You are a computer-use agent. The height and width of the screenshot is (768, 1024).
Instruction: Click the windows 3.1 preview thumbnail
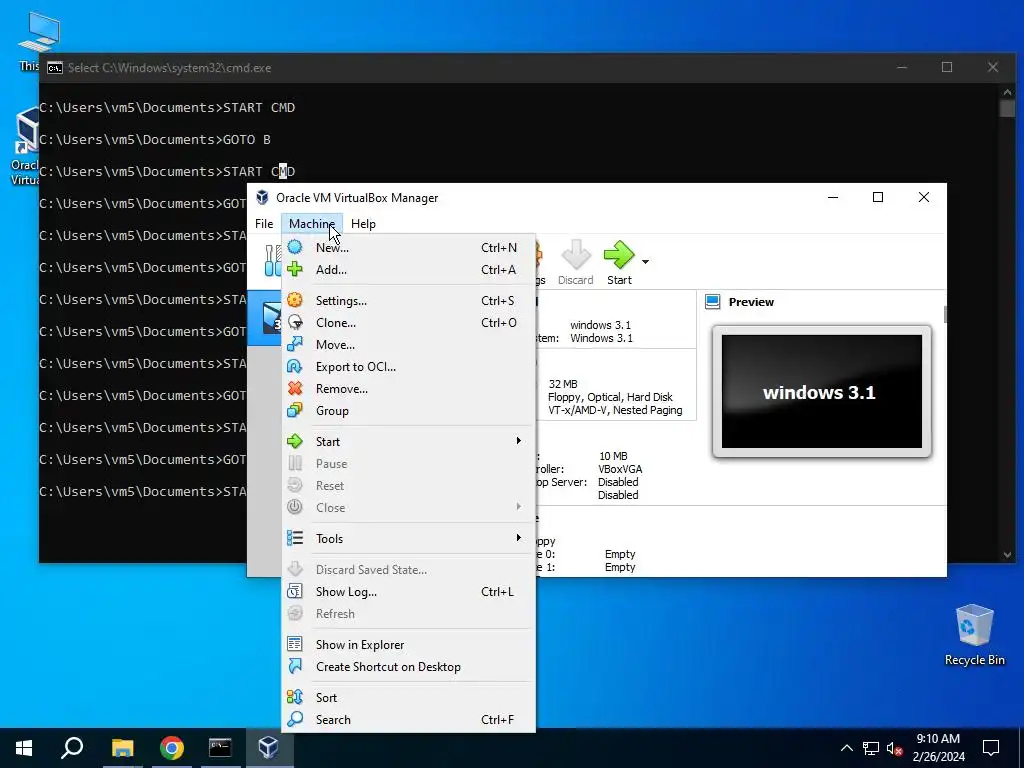(x=822, y=392)
